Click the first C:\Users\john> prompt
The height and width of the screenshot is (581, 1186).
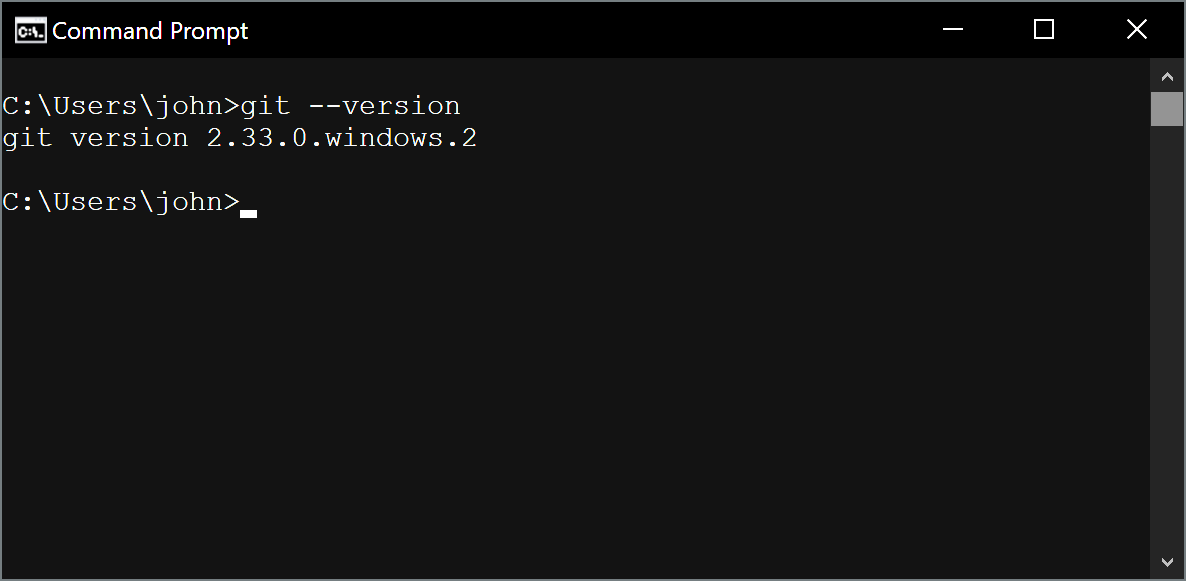[x=121, y=106]
